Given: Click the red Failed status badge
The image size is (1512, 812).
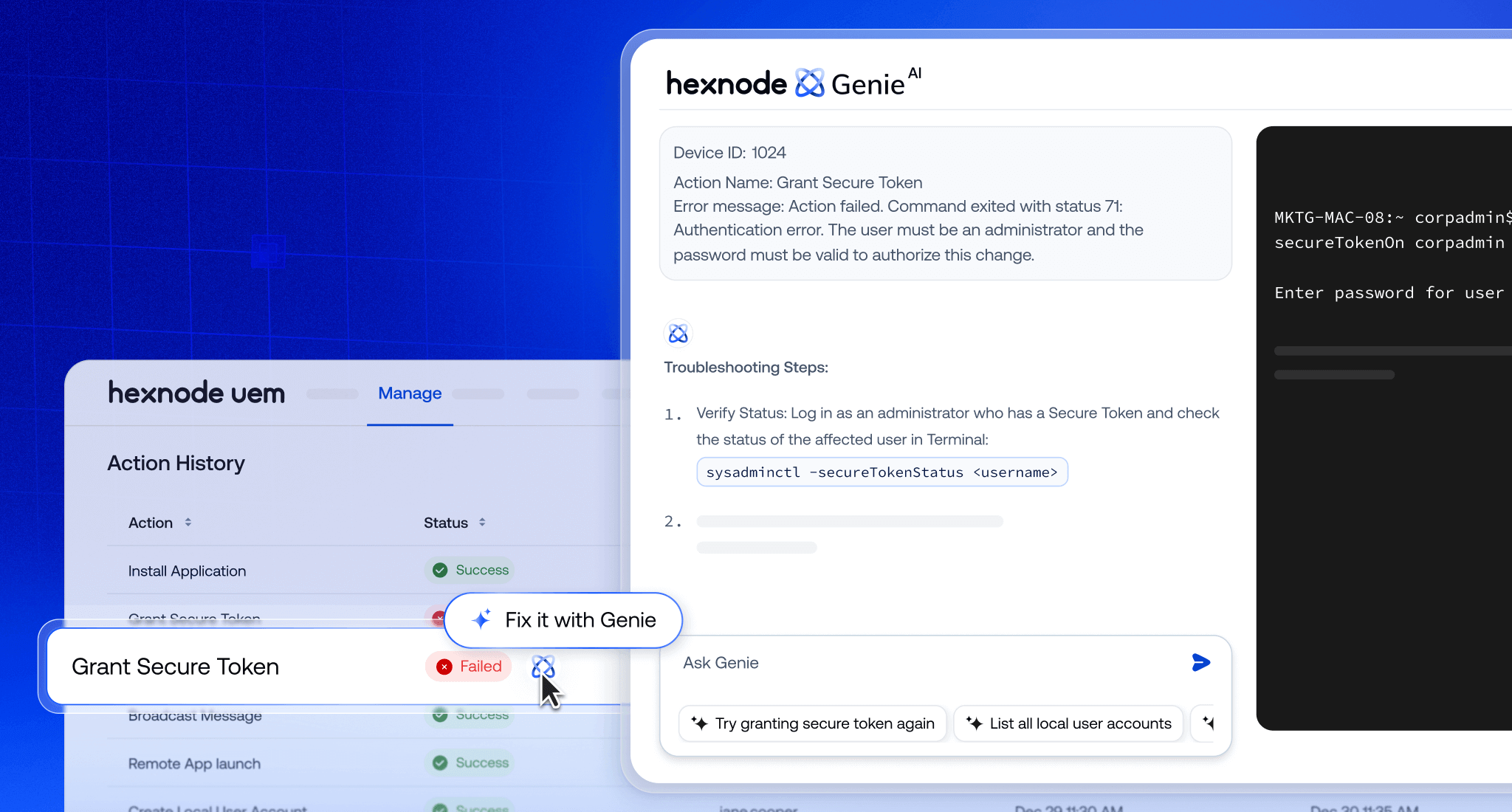Looking at the screenshot, I should [469, 667].
